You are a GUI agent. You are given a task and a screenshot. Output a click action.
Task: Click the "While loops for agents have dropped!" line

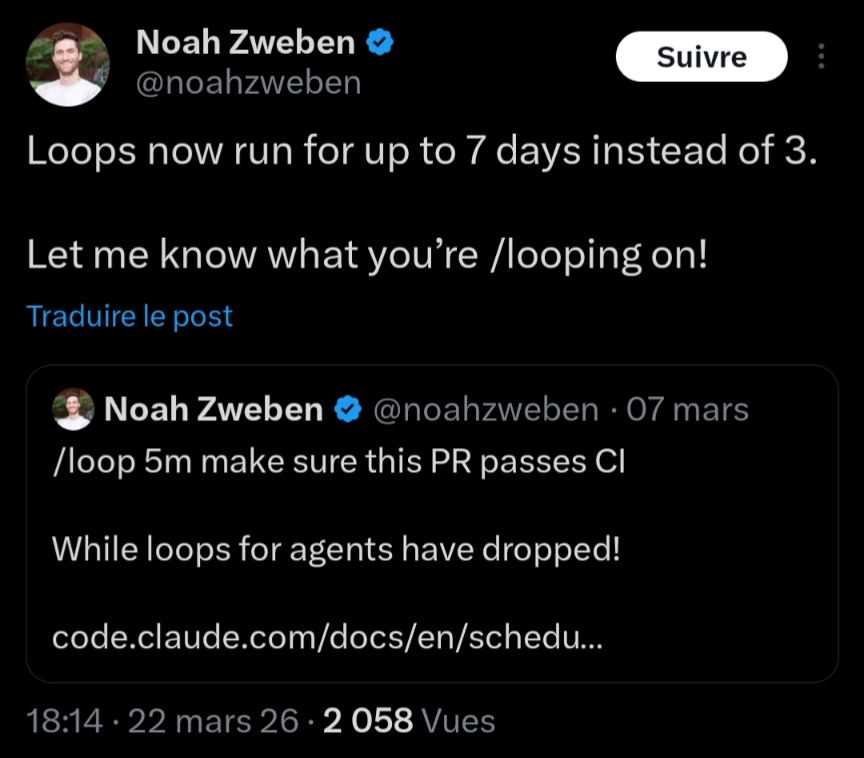336,548
